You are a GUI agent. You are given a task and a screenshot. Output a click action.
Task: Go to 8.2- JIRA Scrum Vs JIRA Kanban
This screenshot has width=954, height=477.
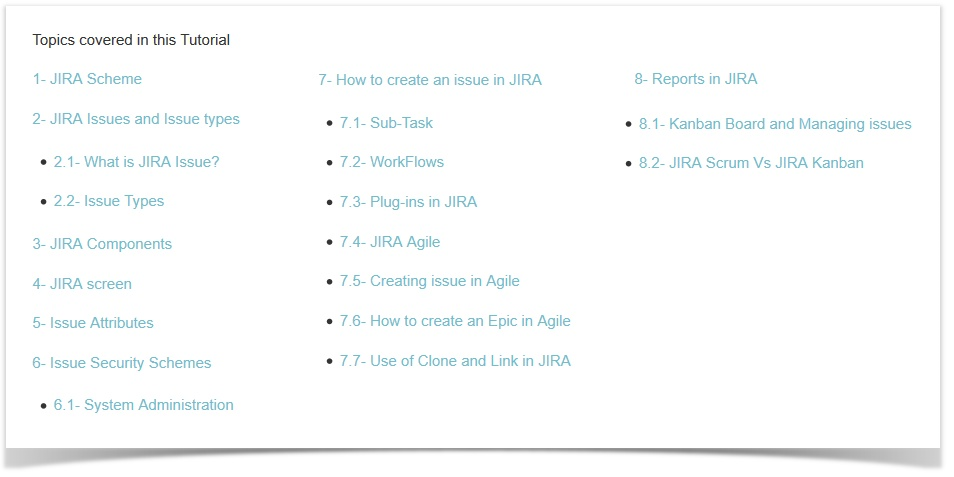click(751, 164)
